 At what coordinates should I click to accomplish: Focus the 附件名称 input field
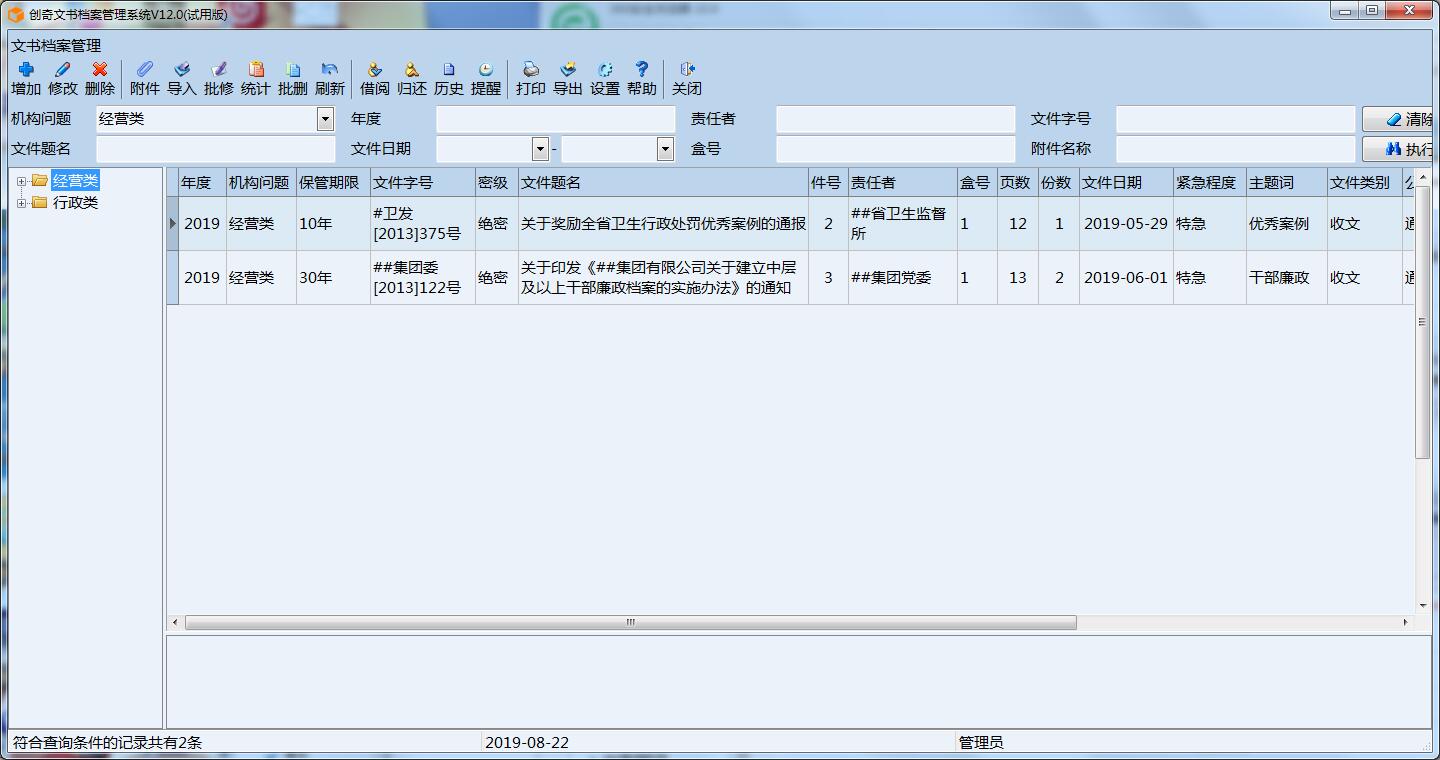point(1236,150)
